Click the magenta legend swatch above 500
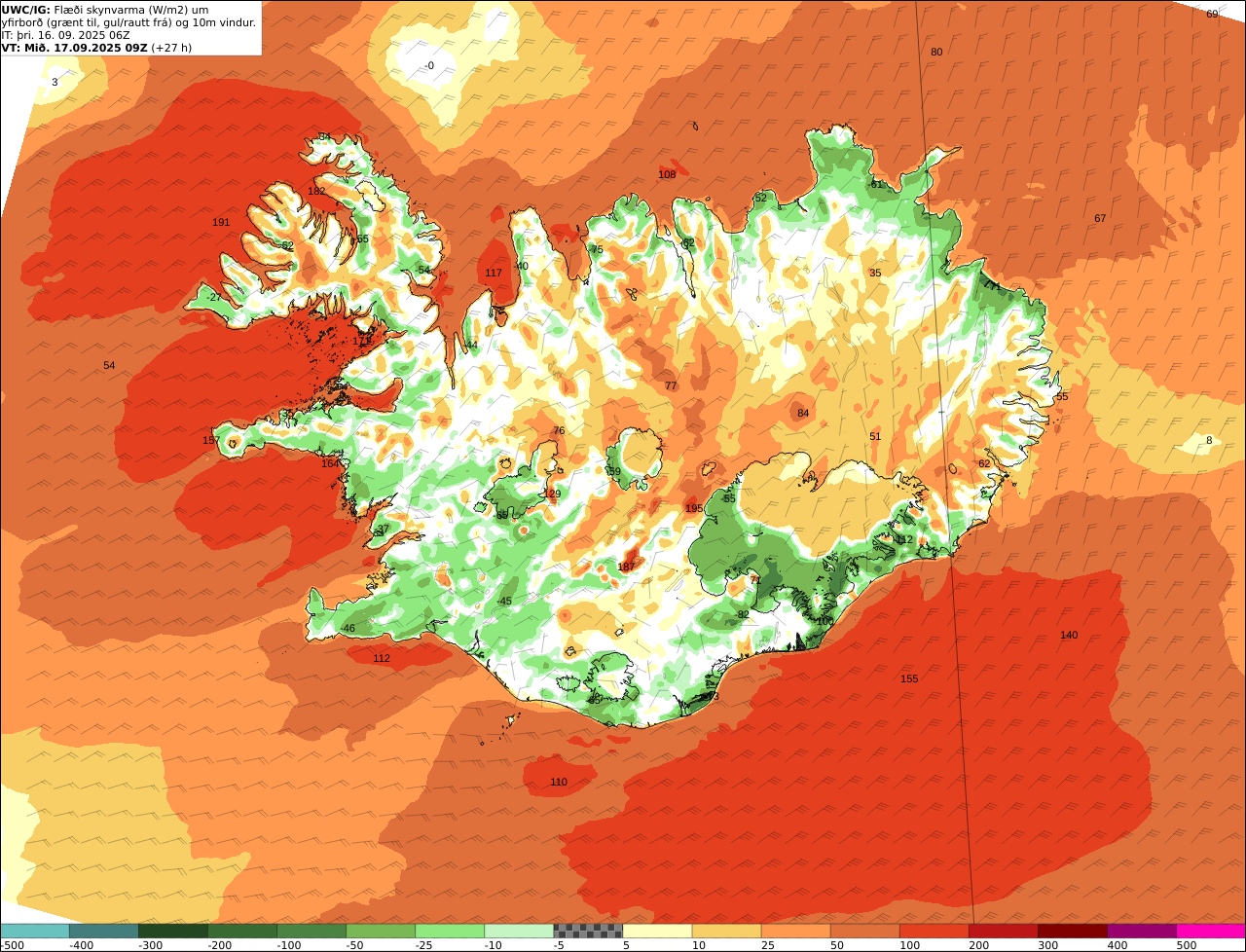The image size is (1246, 952). tap(1211, 931)
